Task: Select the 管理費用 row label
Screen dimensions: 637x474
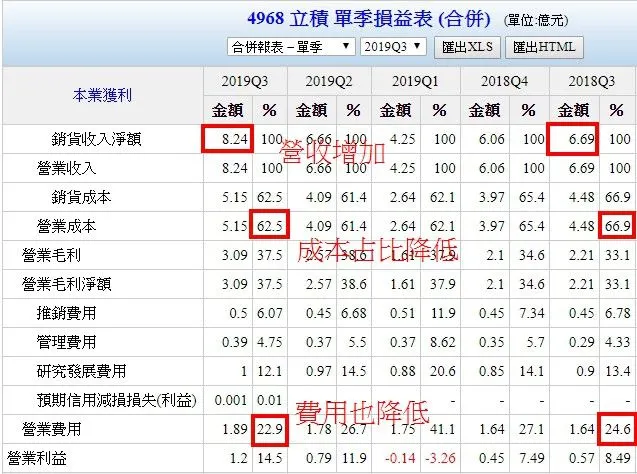Action: click(67, 342)
